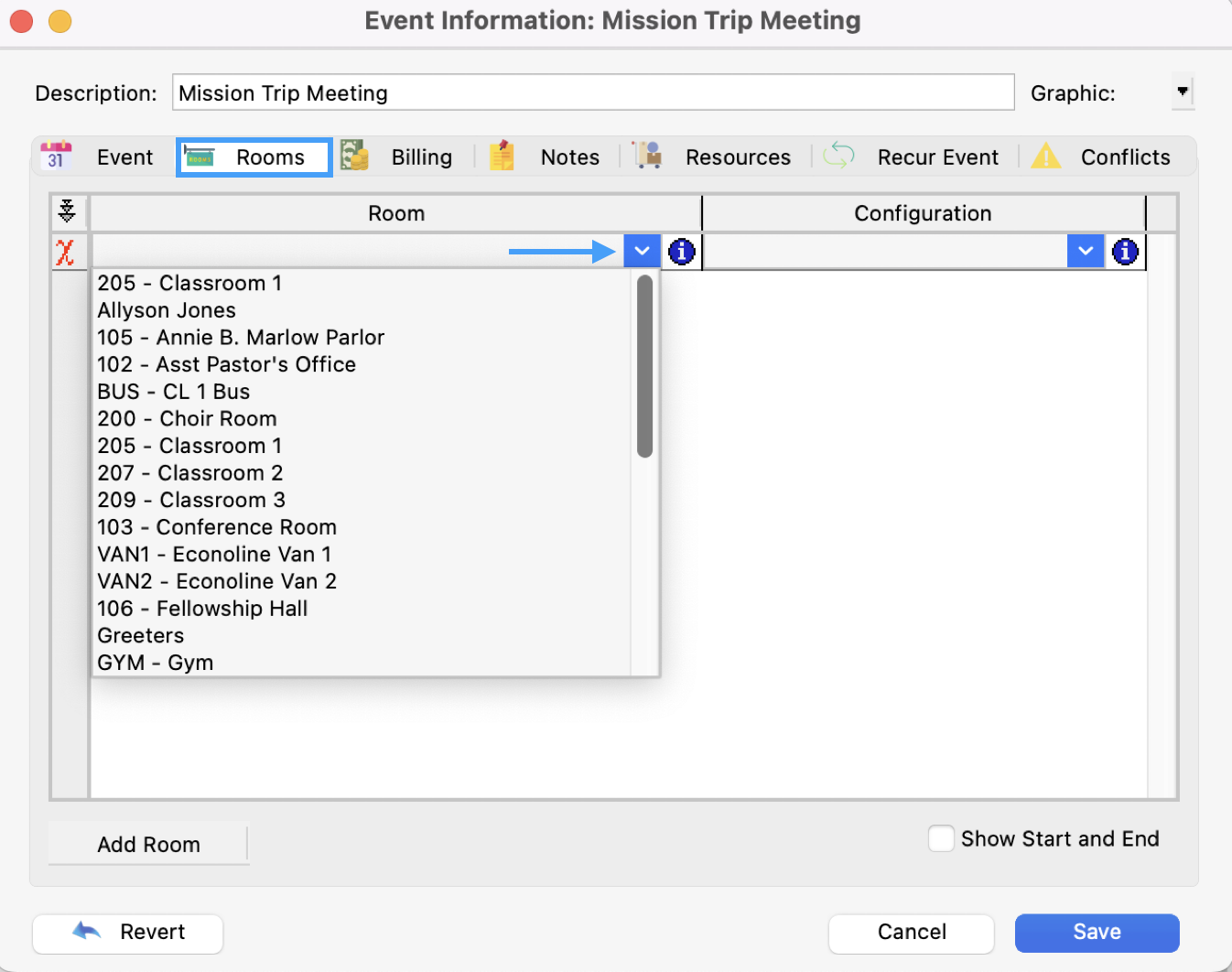Image resolution: width=1232 pixels, height=972 pixels.
Task: Click the sort rows icon in header
Action: pyautogui.click(x=67, y=211)
